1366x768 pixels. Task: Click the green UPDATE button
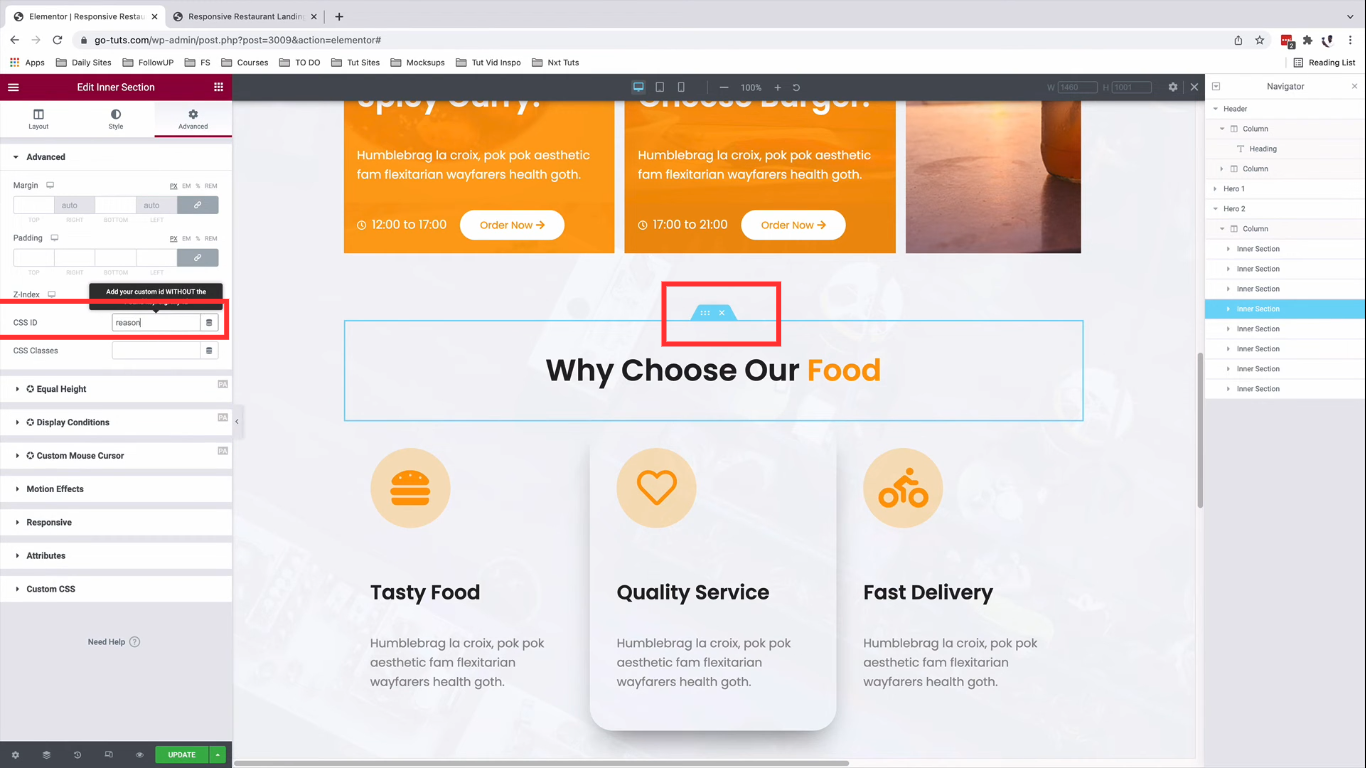tap(182, 755)
